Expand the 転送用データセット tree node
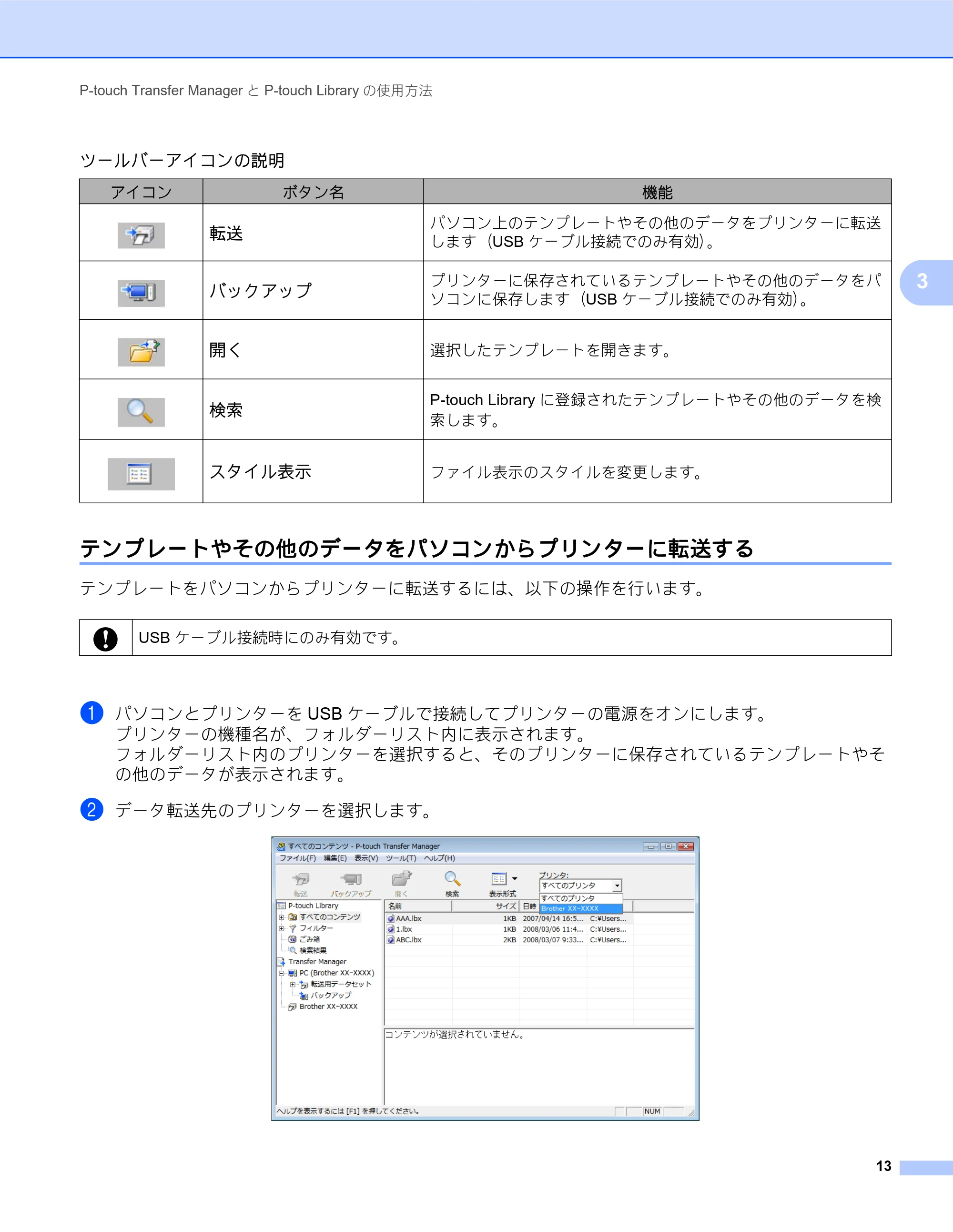 (x=293, y=984)
